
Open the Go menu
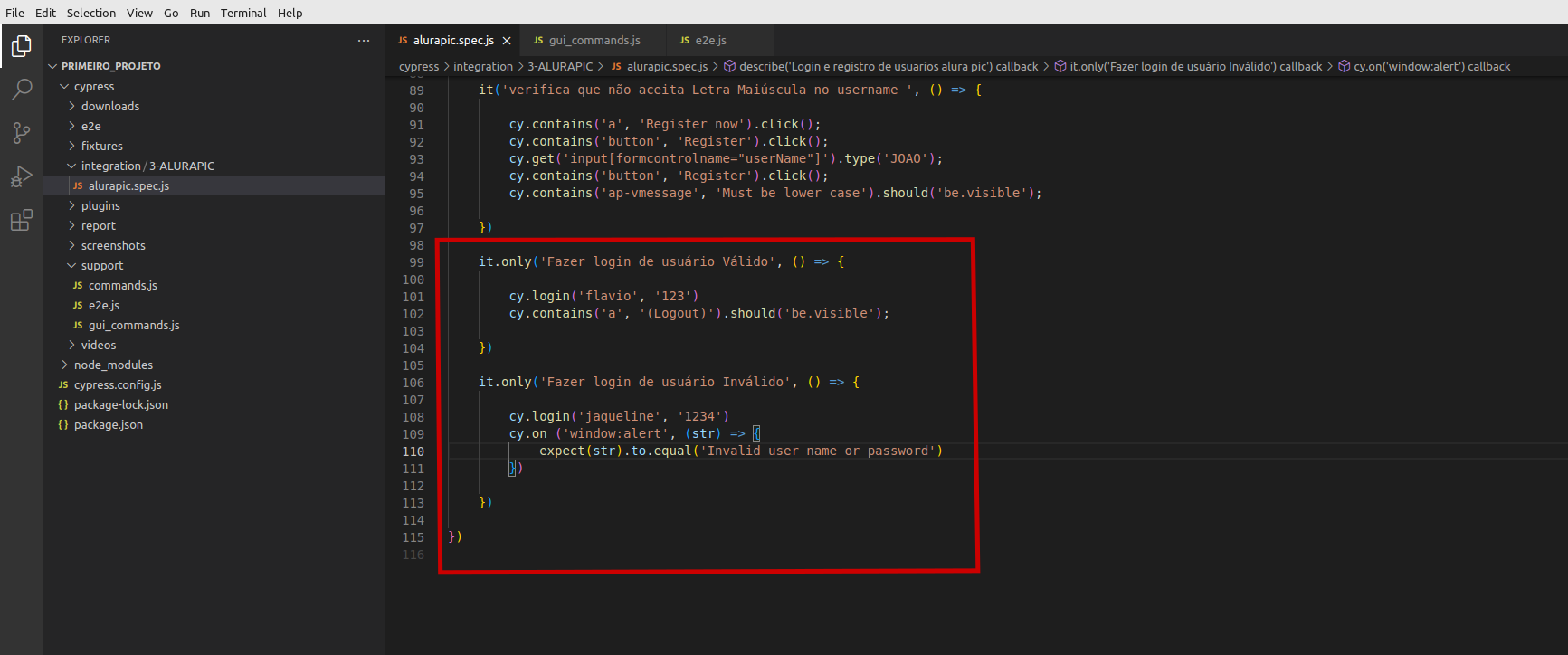(x=171, y=13)
